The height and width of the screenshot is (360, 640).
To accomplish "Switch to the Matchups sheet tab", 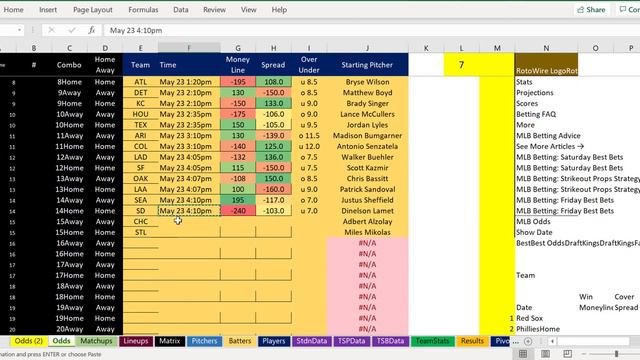I will [x=96, y=341].
